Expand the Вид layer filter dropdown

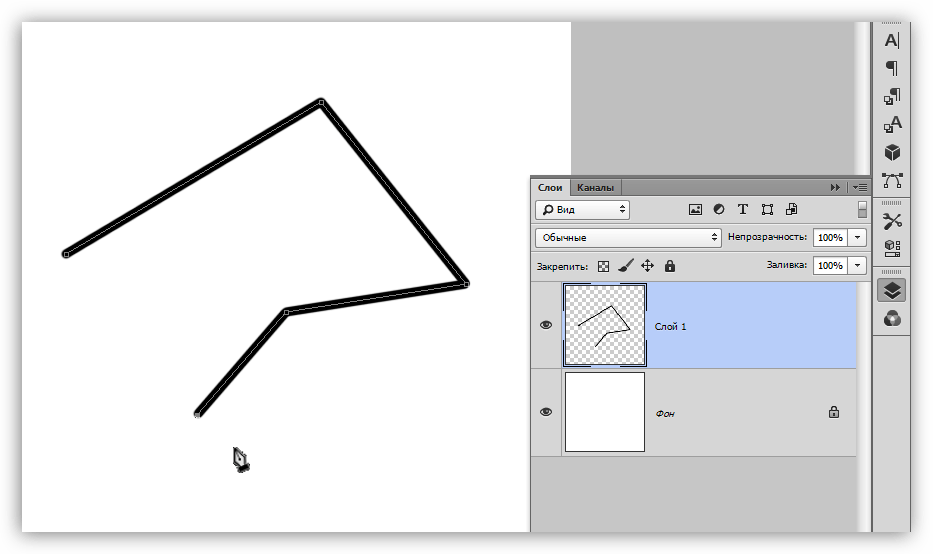[x=582, y=210]
